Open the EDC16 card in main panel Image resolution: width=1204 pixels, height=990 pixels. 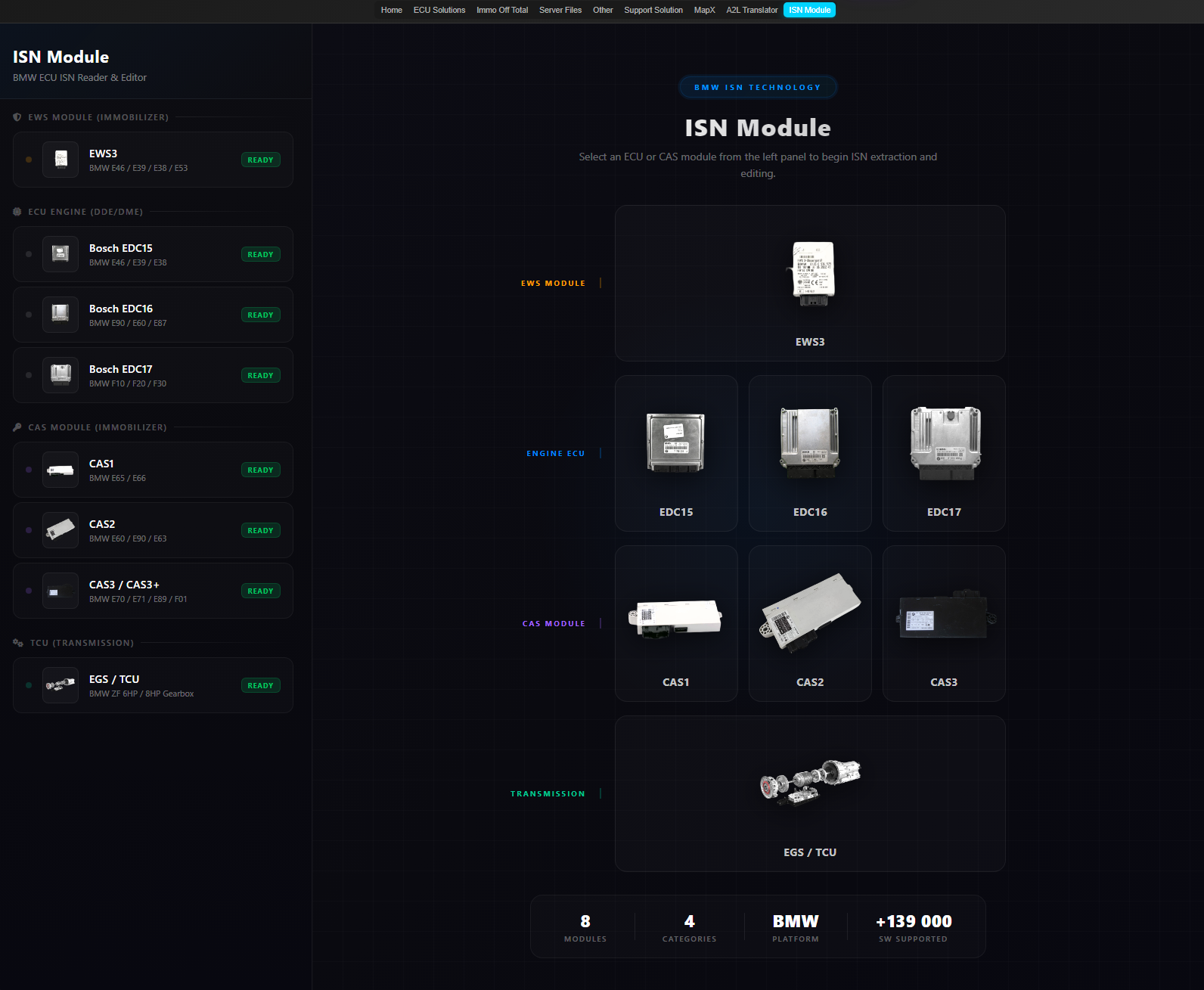tap(810, 453)
